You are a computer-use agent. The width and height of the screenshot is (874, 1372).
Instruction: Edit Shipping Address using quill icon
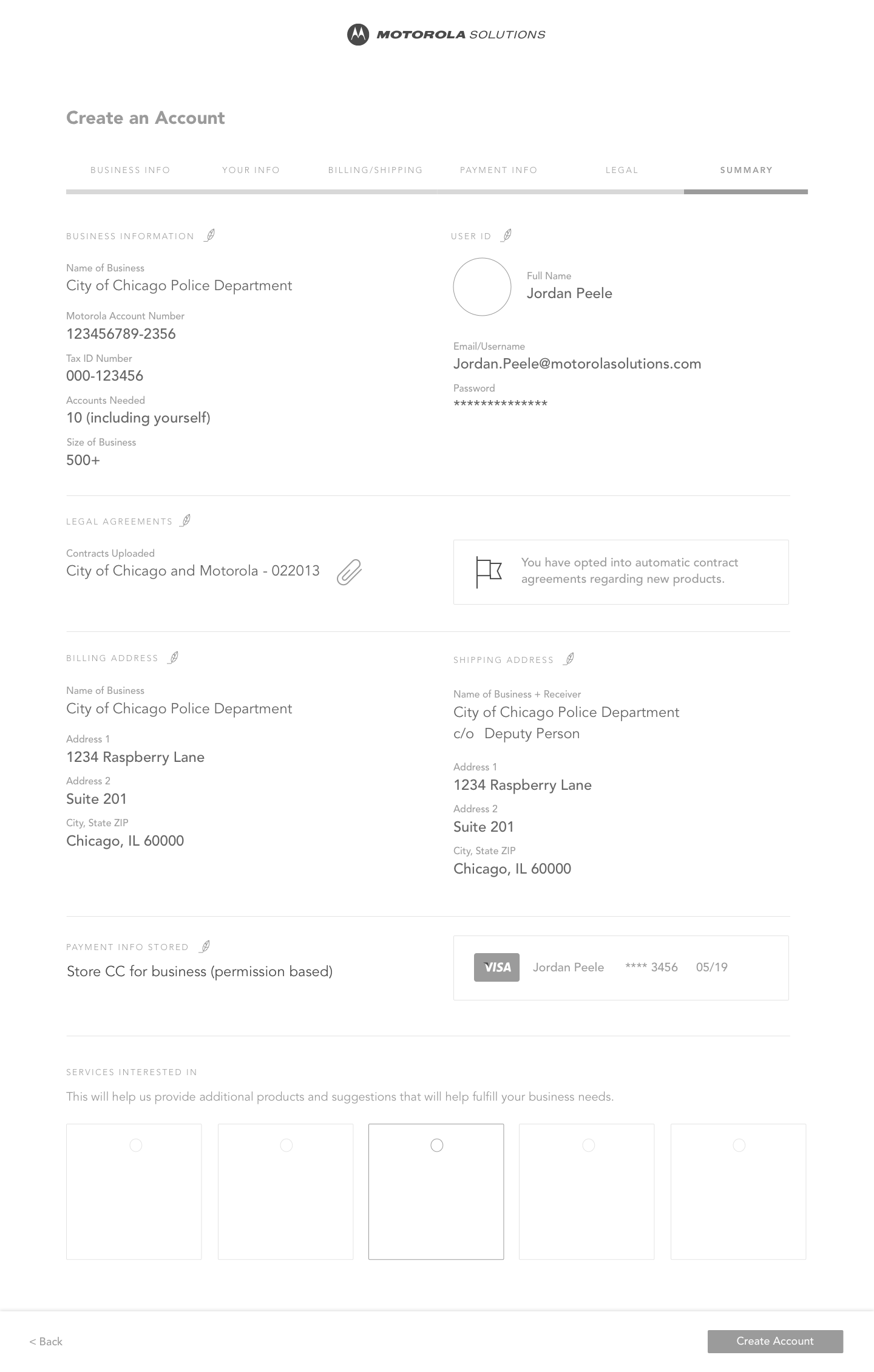569,659
